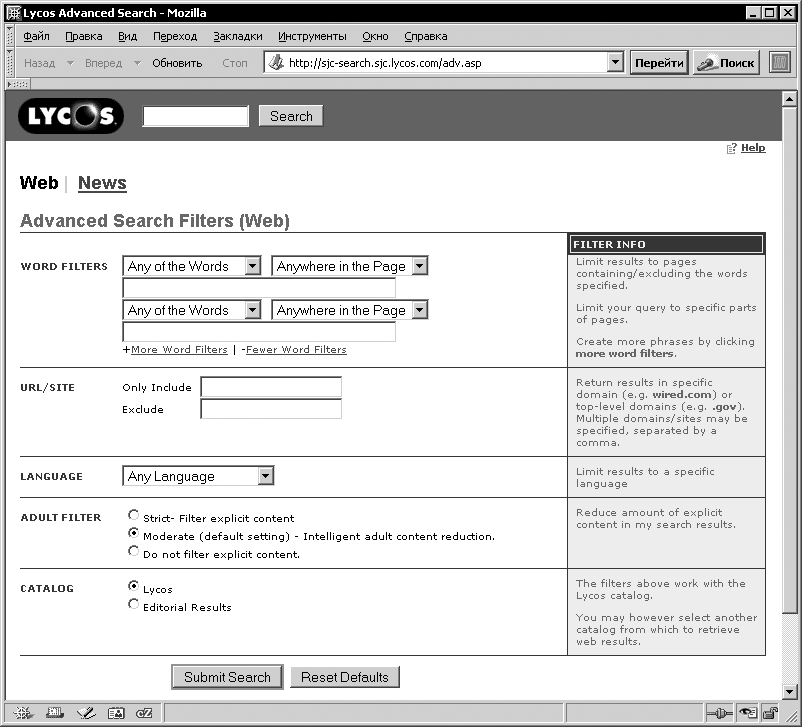Click the Поиск search button

tap(726, 63)
